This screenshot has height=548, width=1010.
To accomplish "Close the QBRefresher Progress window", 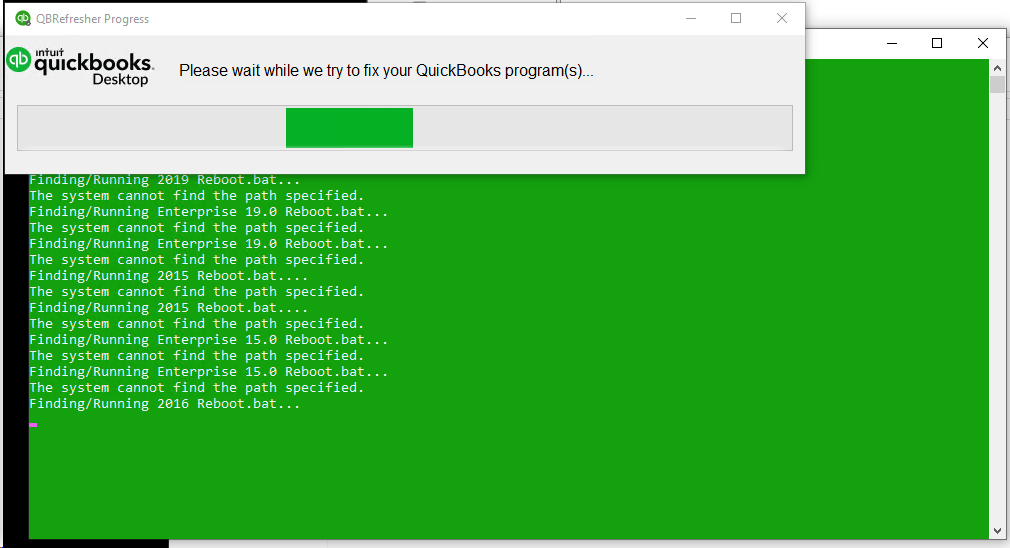I will [781, 19].
